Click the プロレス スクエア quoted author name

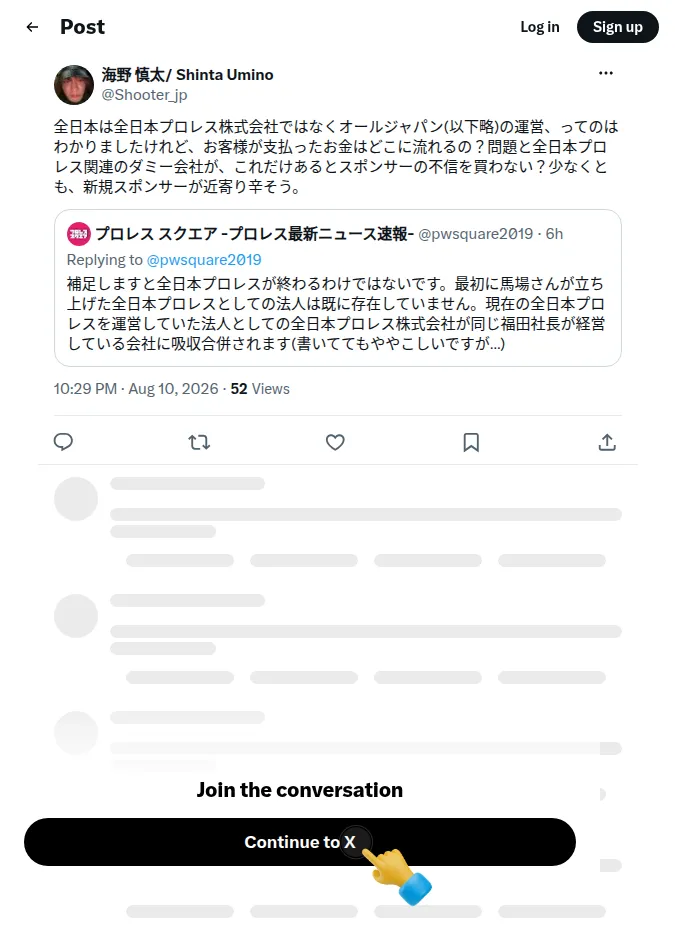tap(254, 234)
